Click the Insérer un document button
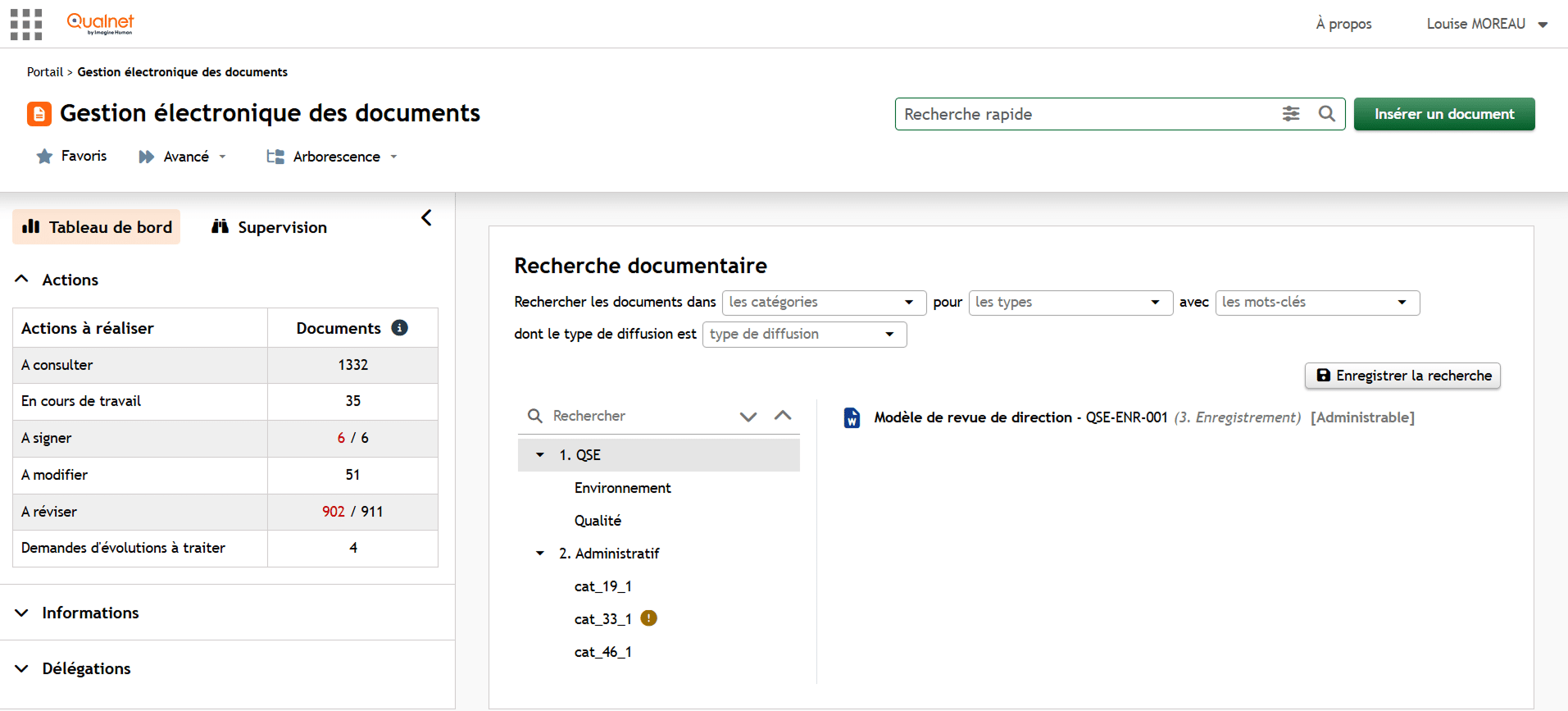This screenshot has width=1568, height=711. point(1444,114)
